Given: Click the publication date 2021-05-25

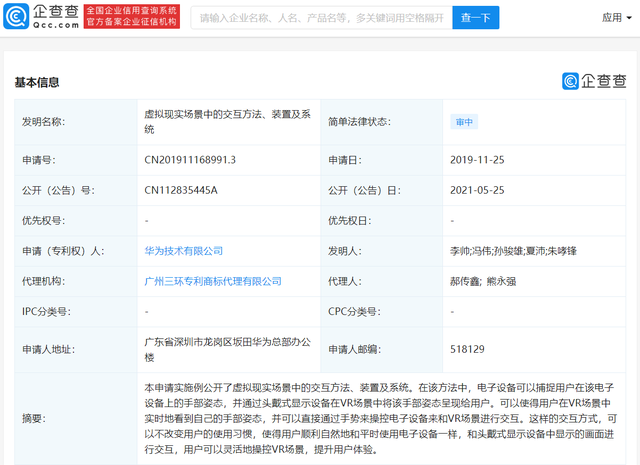Looking at the screenshot, I should click(478, 190).
